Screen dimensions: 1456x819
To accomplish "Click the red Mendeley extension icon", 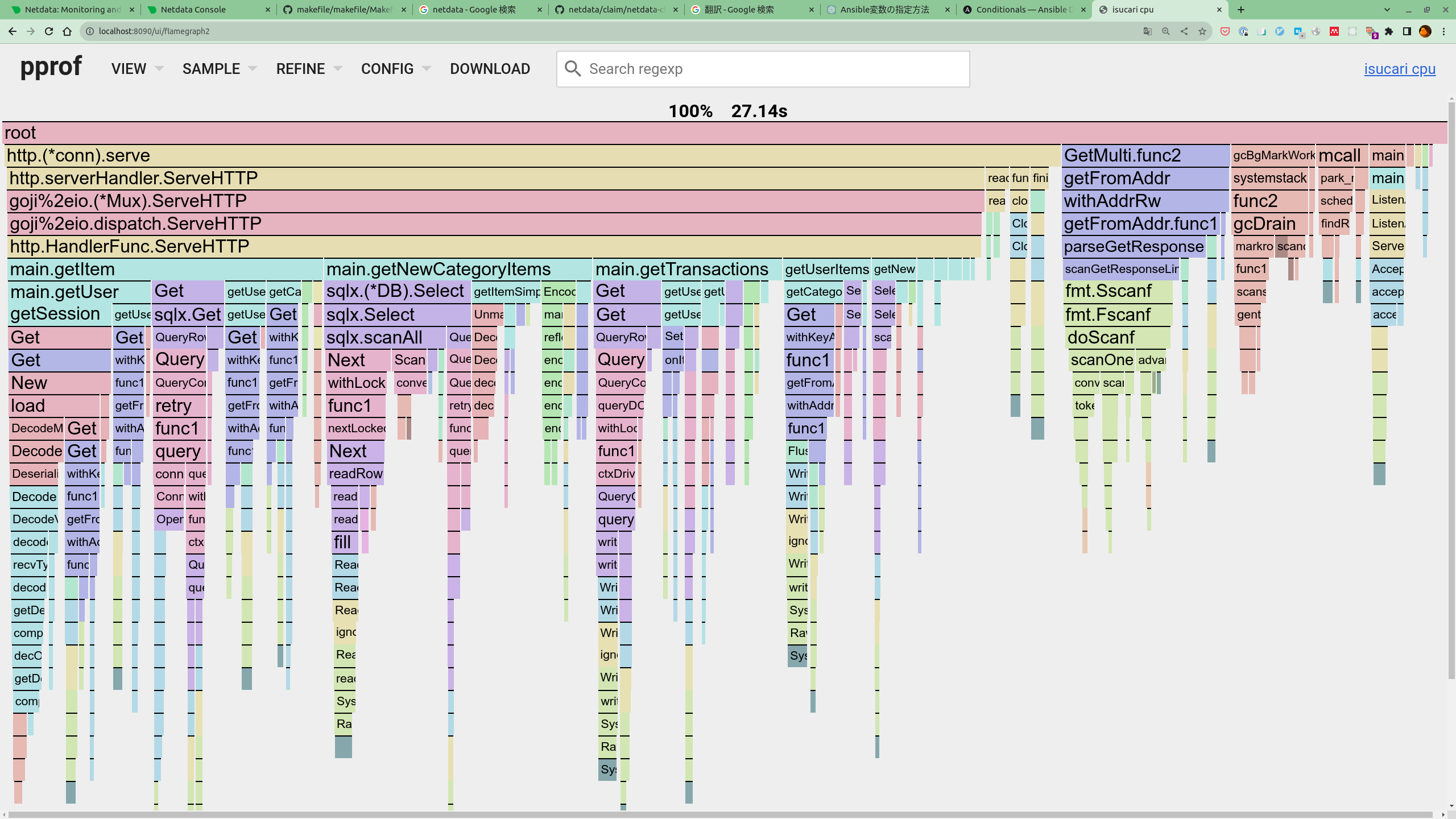I will click(x=1334, y=31).
